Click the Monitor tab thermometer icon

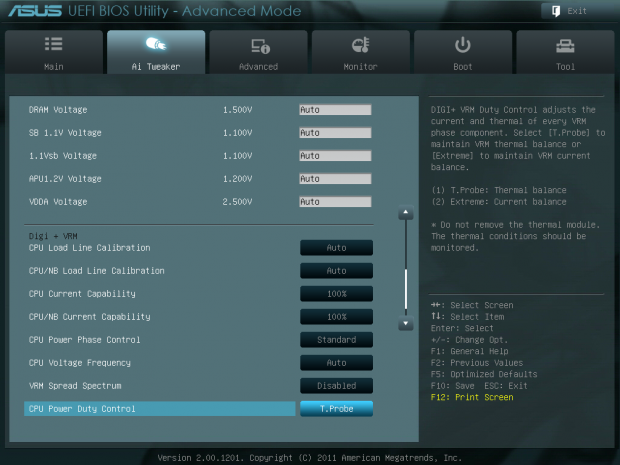[361, 45]
